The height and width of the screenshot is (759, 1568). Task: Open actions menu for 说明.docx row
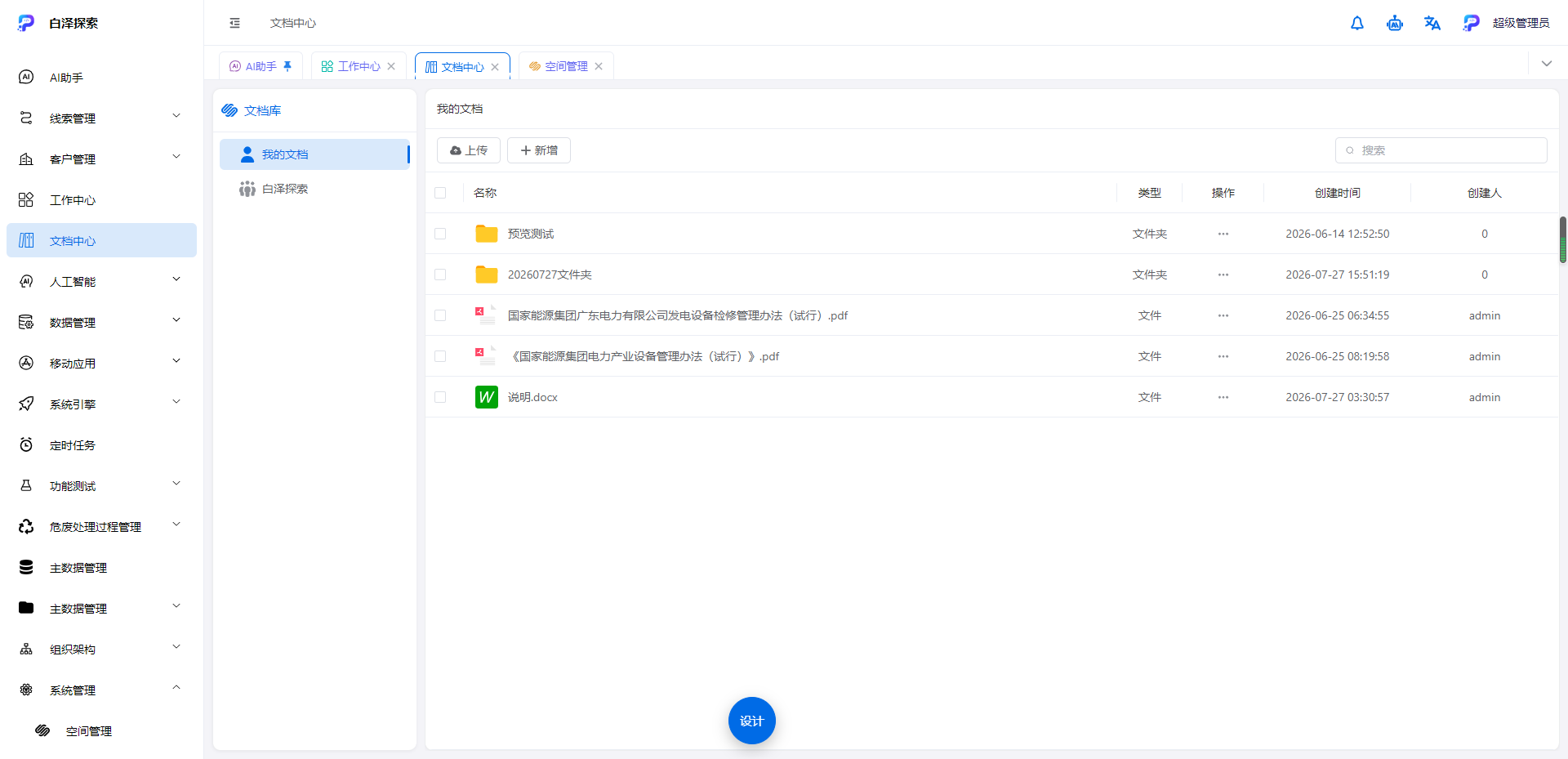[1223, 397]
